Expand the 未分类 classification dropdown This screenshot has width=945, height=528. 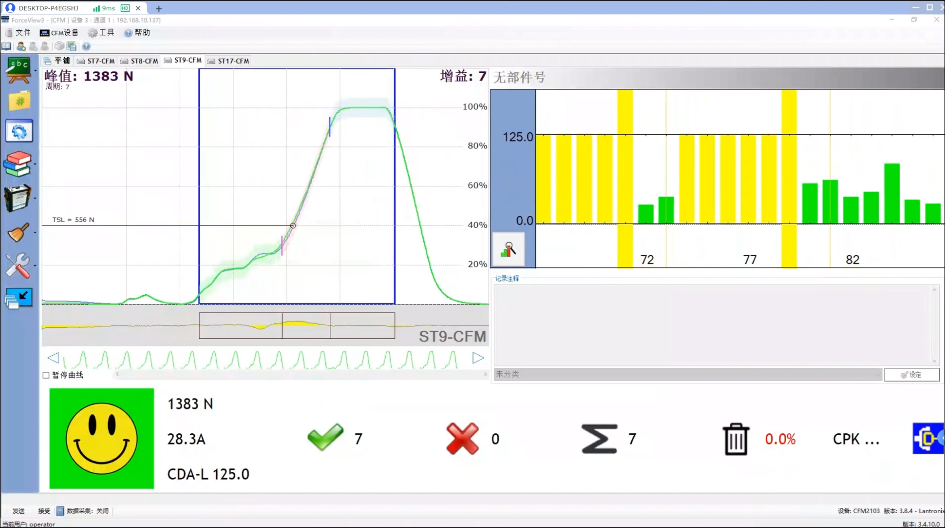(687, 374)
